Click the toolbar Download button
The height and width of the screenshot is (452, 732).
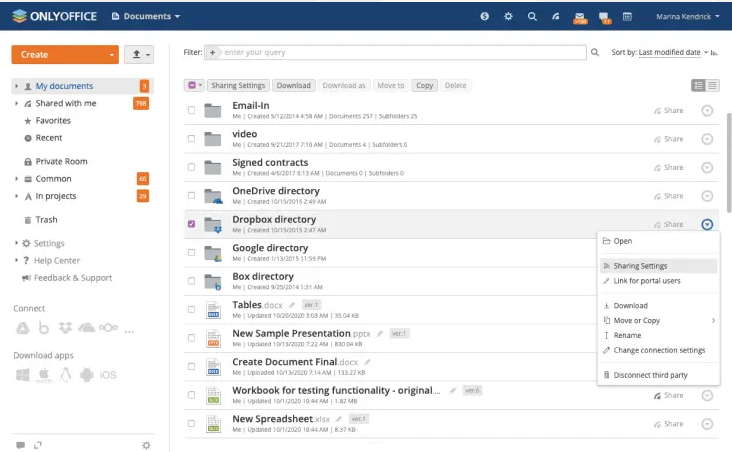point(294,85)
